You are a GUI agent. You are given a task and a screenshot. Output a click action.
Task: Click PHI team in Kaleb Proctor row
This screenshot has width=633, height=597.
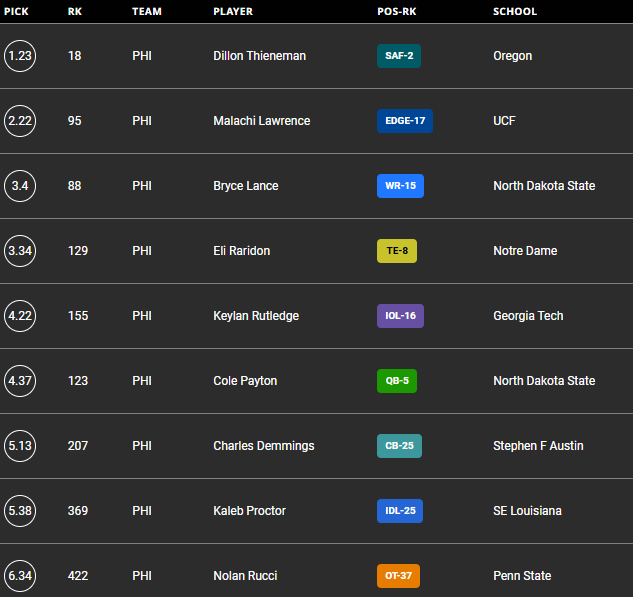pyautogui.click(x=142, y=511)
